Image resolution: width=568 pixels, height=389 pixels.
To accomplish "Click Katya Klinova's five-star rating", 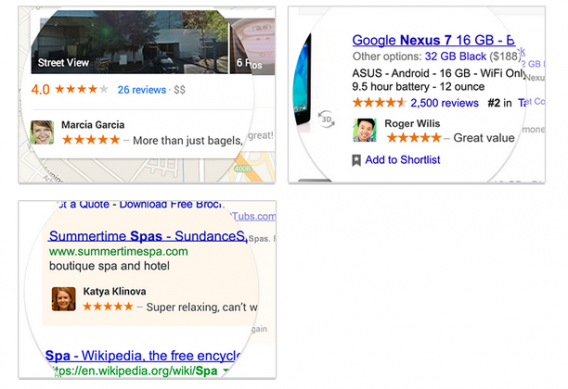I will coord(108,307).
